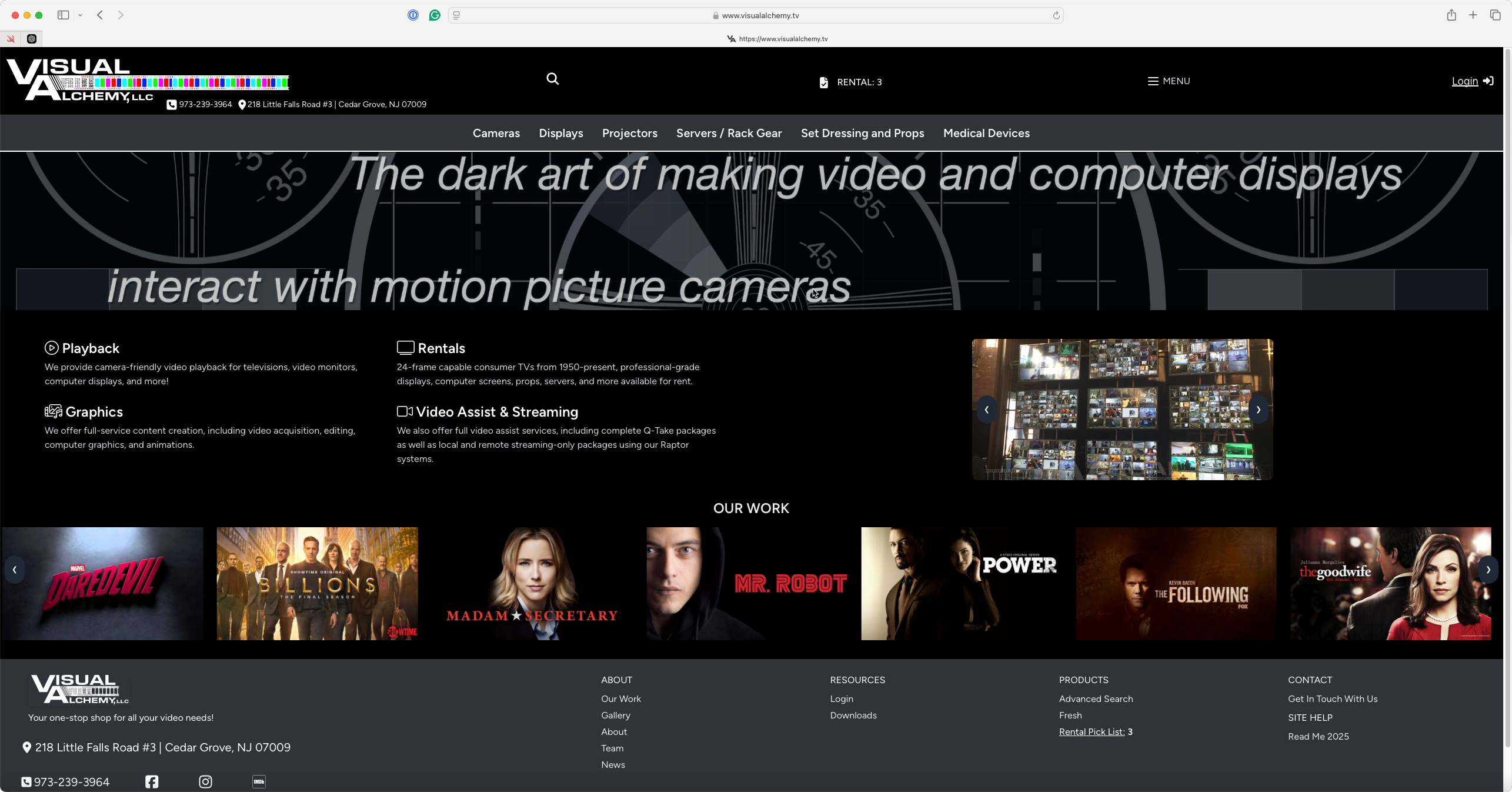Image resolution: width=1512 pixels, height=792 pixels.
Task: Expand the sidebar dropdown chevron
Action: click(x=80, y=15)
